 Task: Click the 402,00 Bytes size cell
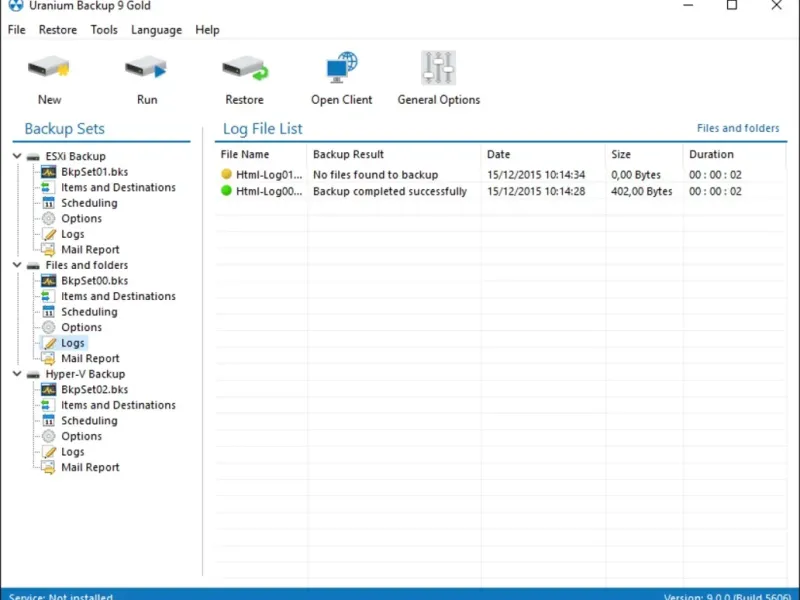click(x=641, y=191)
